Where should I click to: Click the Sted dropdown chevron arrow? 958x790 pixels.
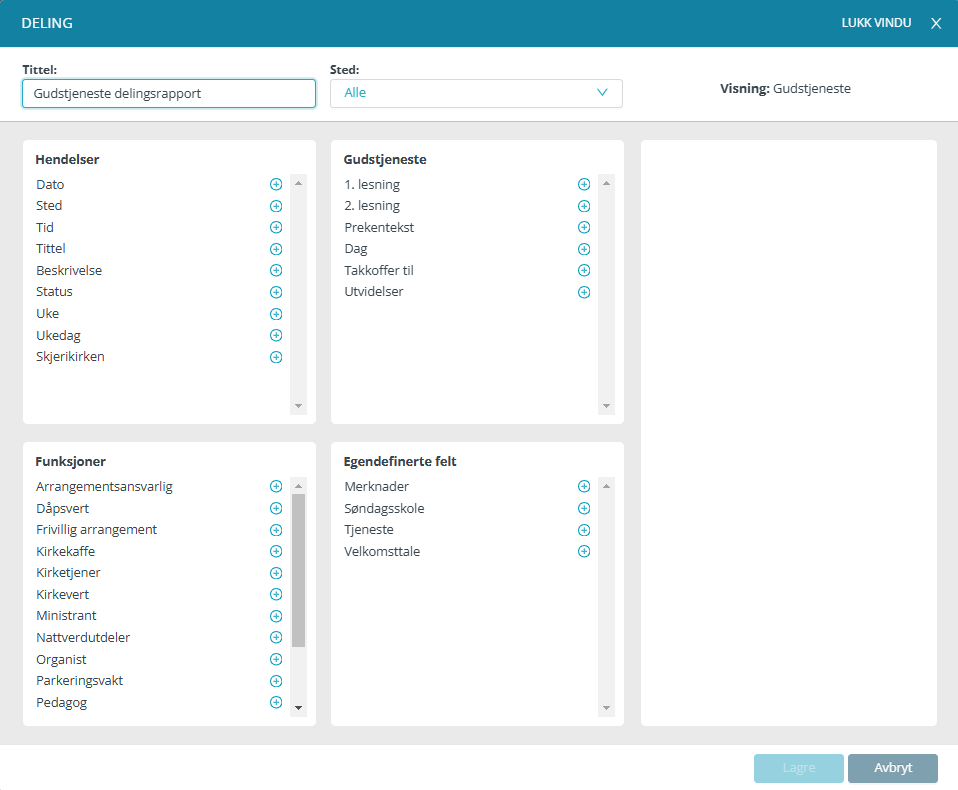602,93
